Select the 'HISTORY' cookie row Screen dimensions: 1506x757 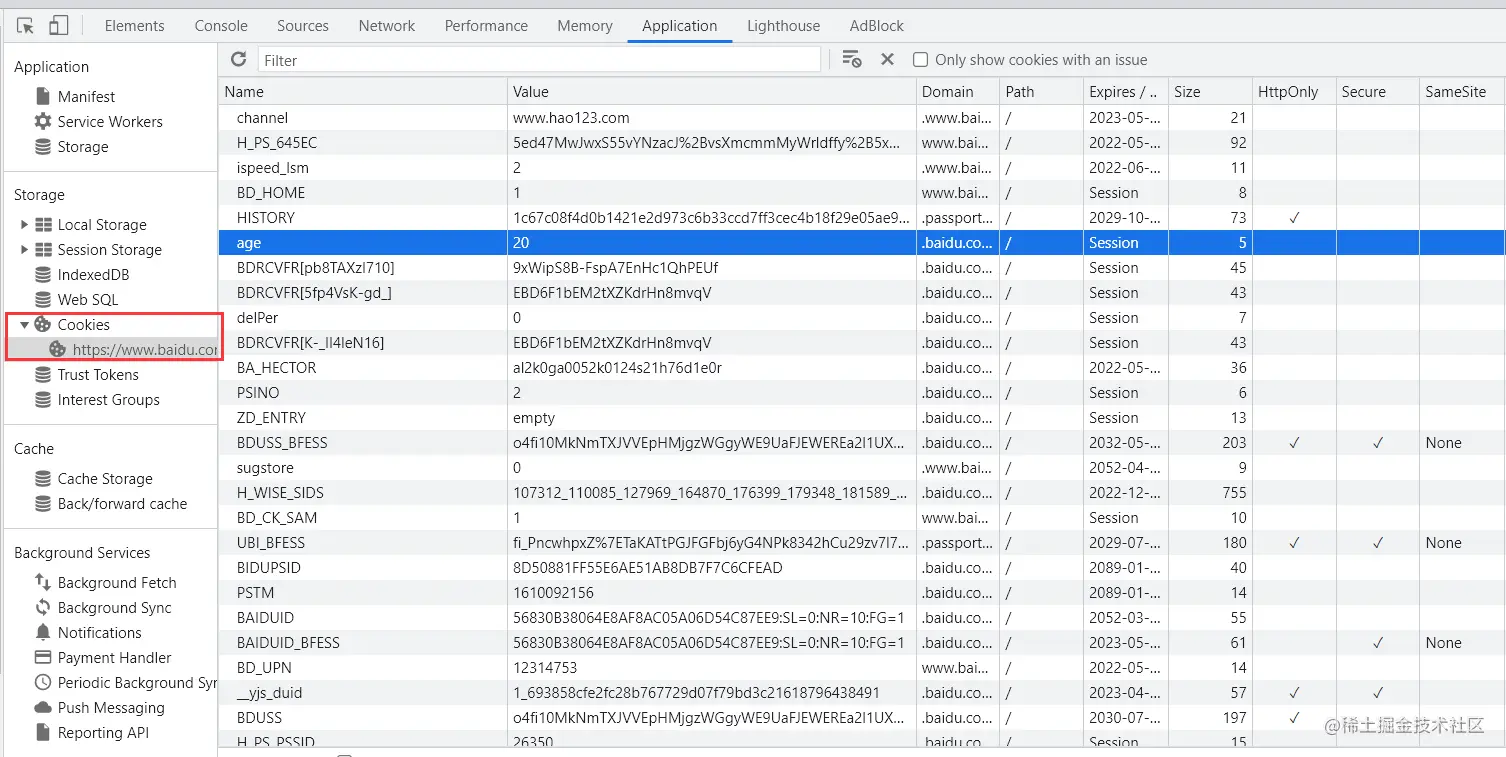(861, 218)
